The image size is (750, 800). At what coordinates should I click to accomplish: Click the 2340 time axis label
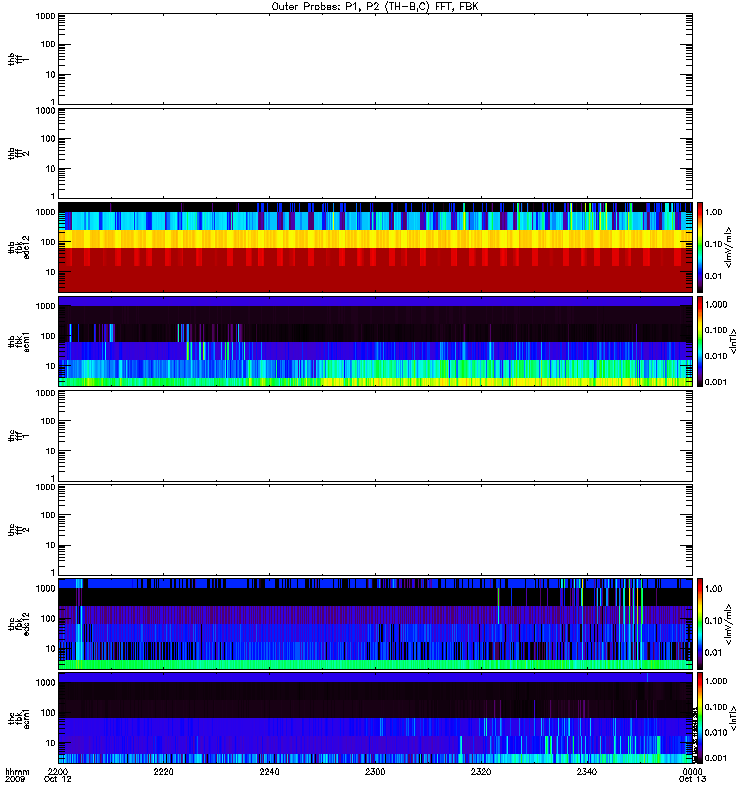pos(587,771)
